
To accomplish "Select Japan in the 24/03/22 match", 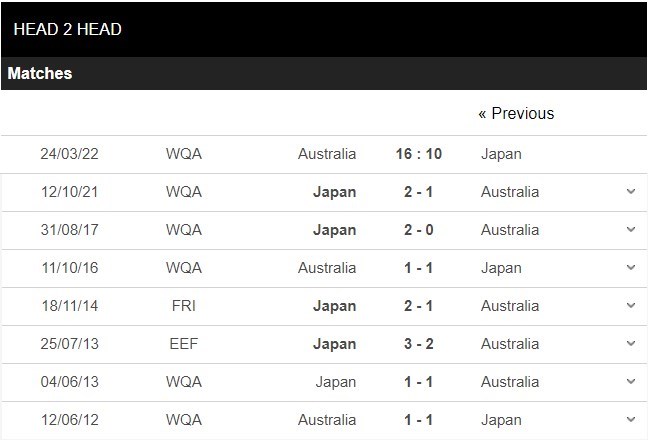I will click(501, 154).
